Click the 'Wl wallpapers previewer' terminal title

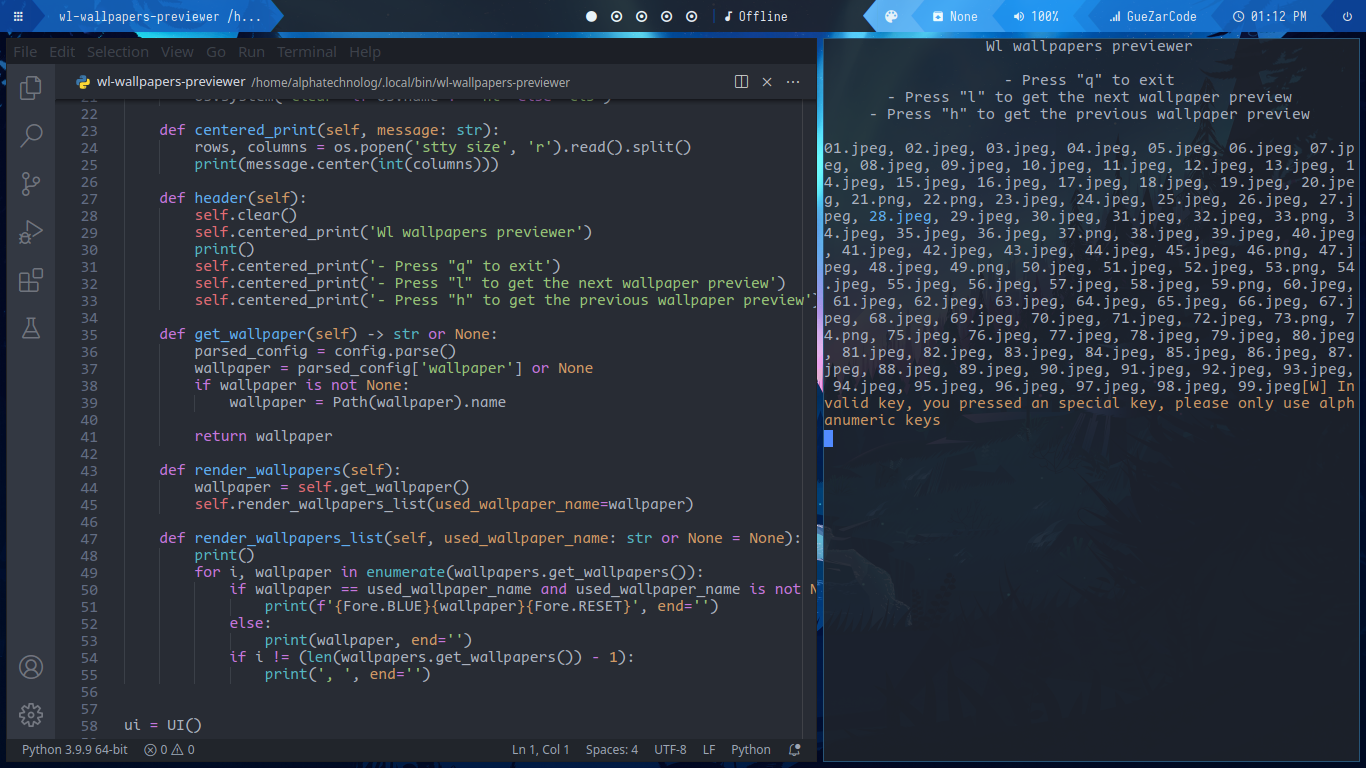[1089, 46]
